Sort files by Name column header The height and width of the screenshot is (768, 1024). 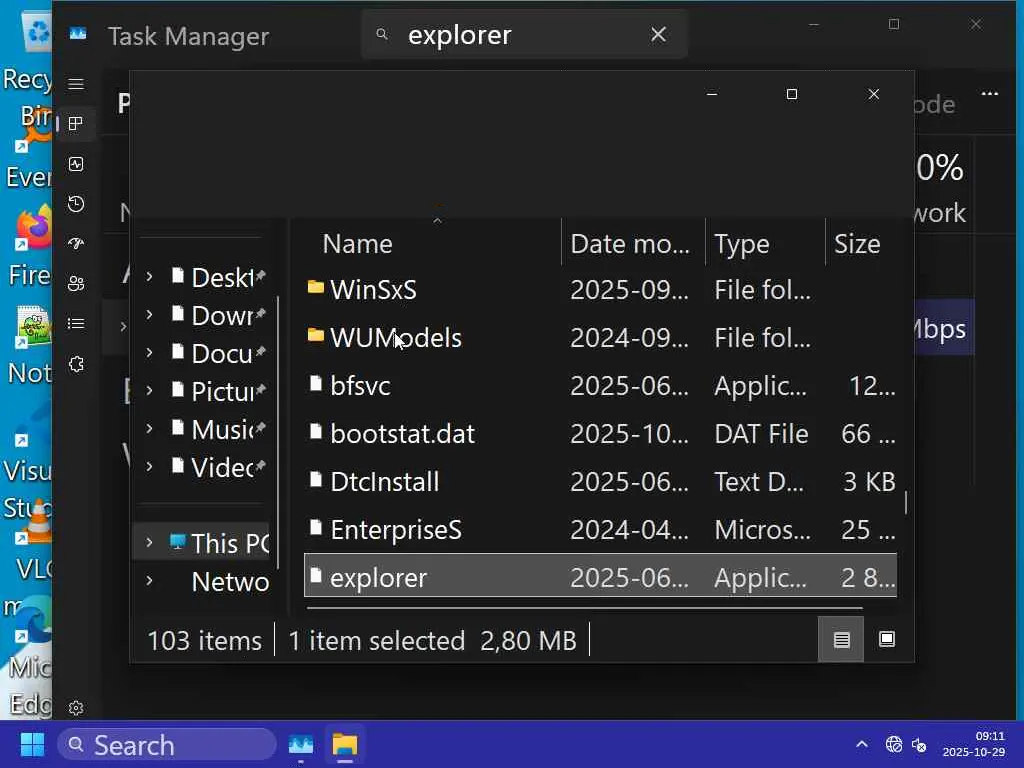[x=357, y=244]
